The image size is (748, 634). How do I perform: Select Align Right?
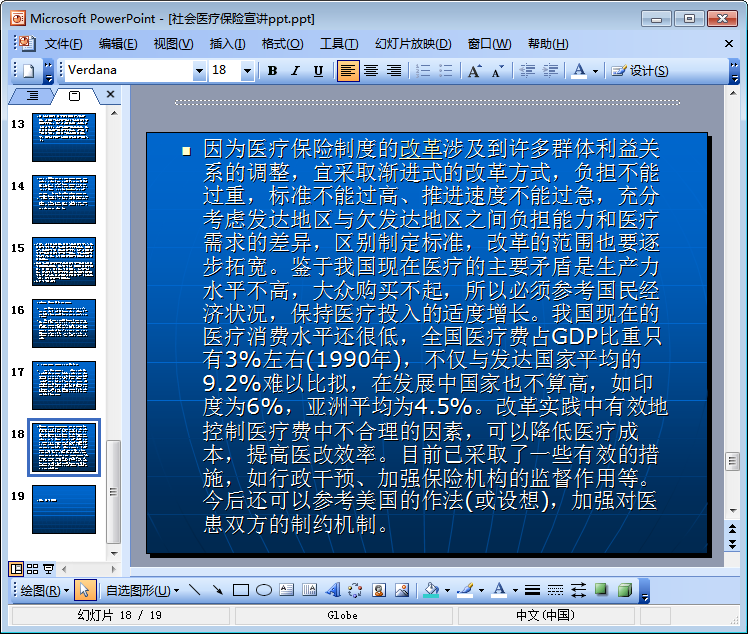click(394, 71)
